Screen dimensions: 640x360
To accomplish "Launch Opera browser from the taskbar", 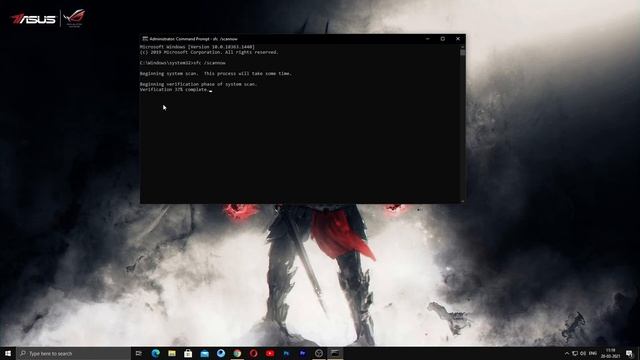I will 253,353.
